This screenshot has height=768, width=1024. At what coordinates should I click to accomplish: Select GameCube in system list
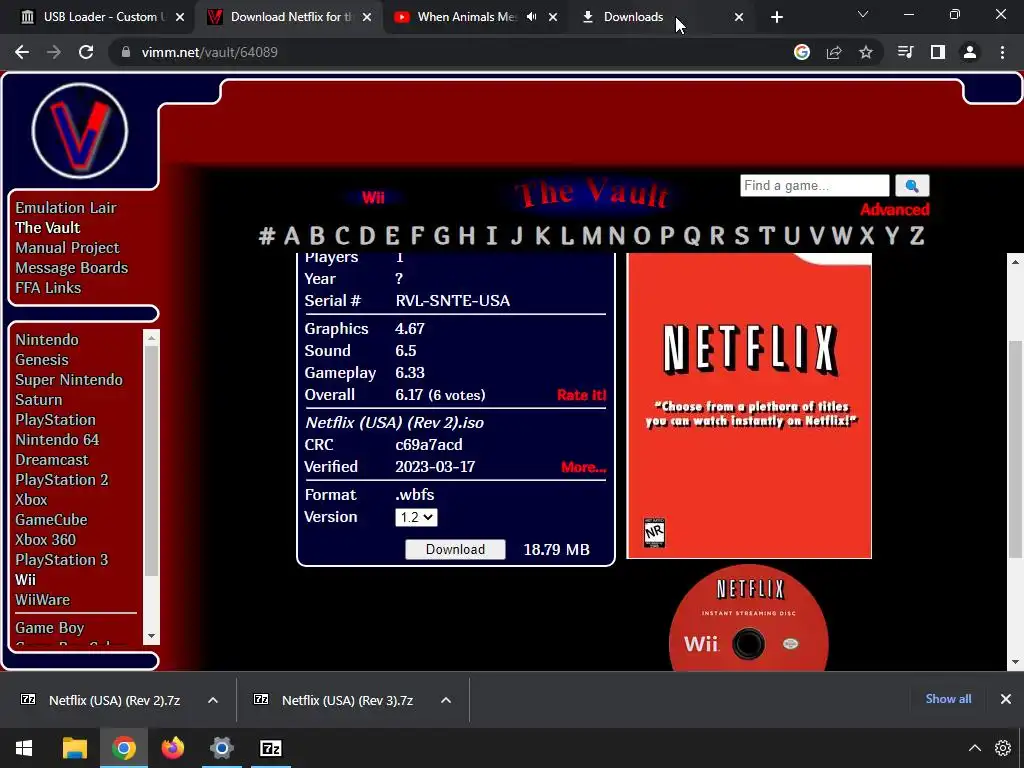pyautogui.click(x=52, y=520)
